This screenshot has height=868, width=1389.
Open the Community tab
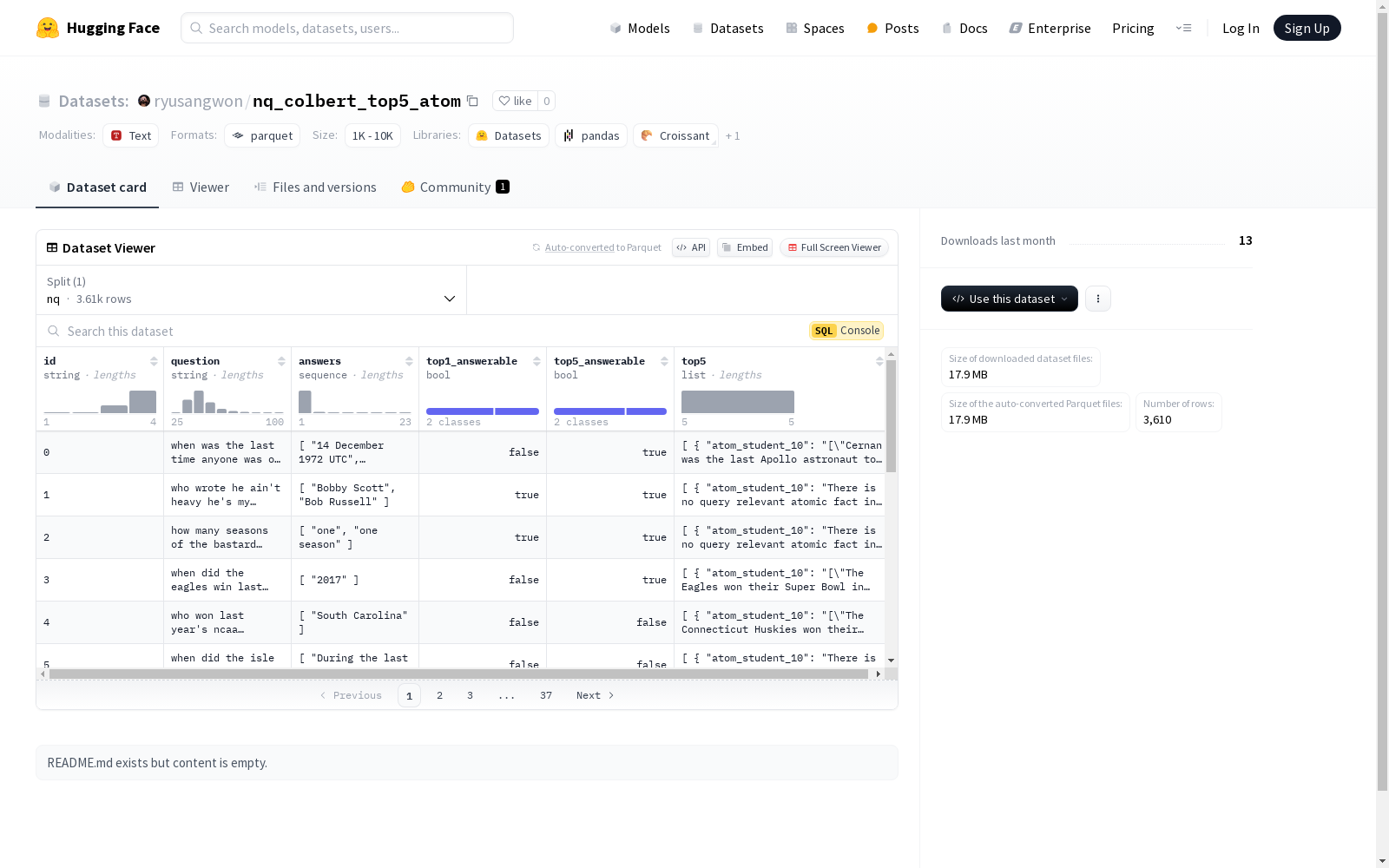(x=455, y=187)
